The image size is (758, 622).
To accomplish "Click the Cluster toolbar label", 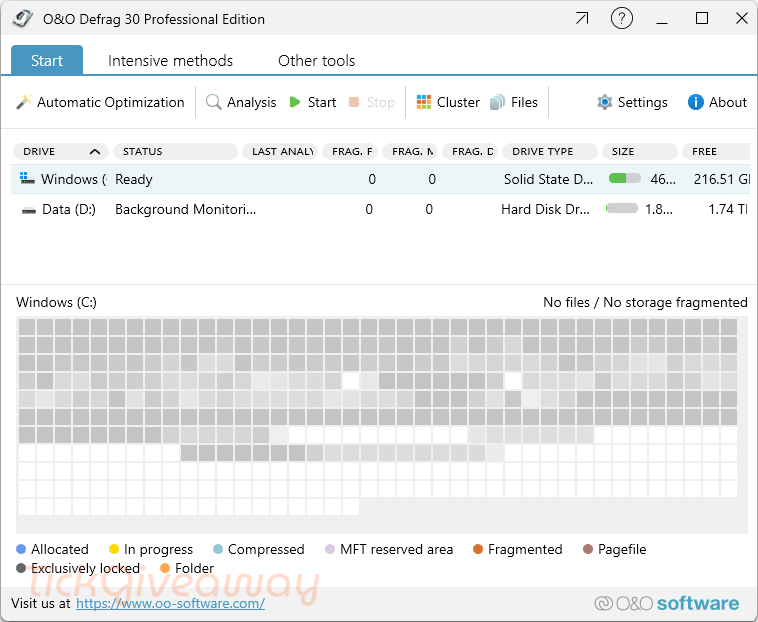I will [458, 102].
